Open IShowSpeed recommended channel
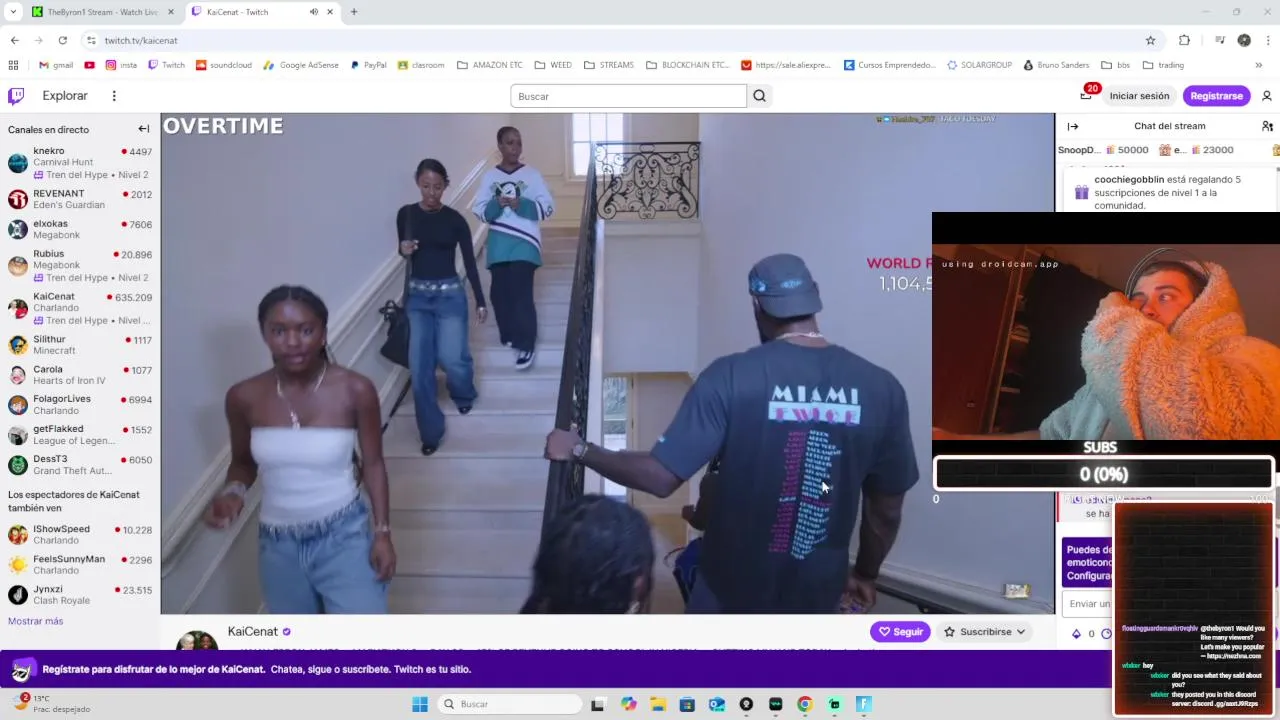Screen dimensions: 1280x720 coord(80,534)
